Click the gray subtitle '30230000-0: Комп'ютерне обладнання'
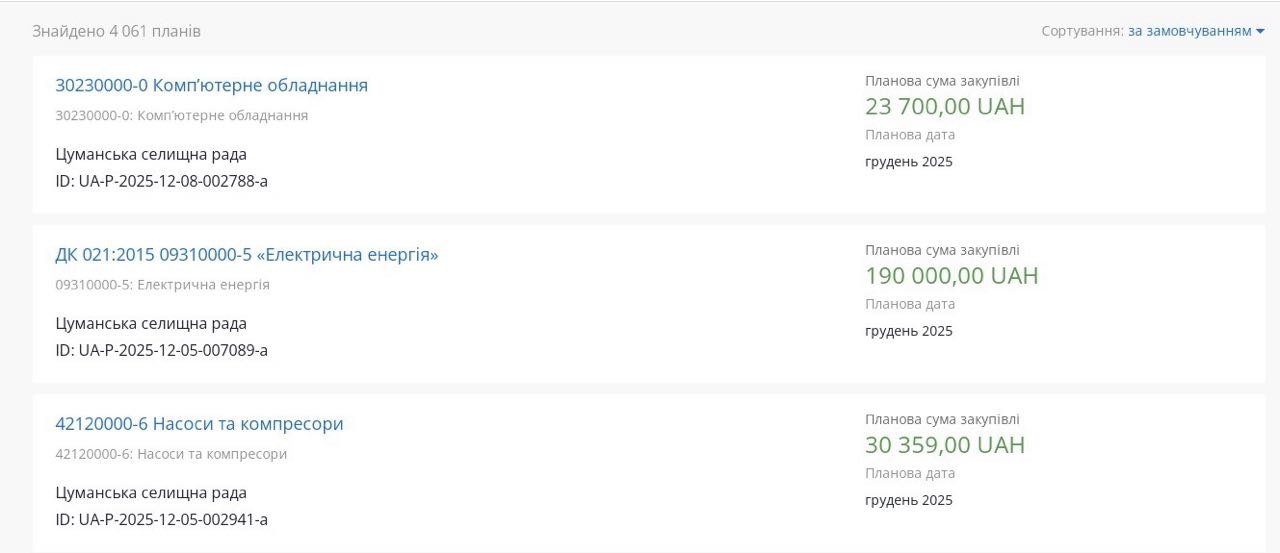Screen dimensions: 1280x553 click(x=181, y=115)
